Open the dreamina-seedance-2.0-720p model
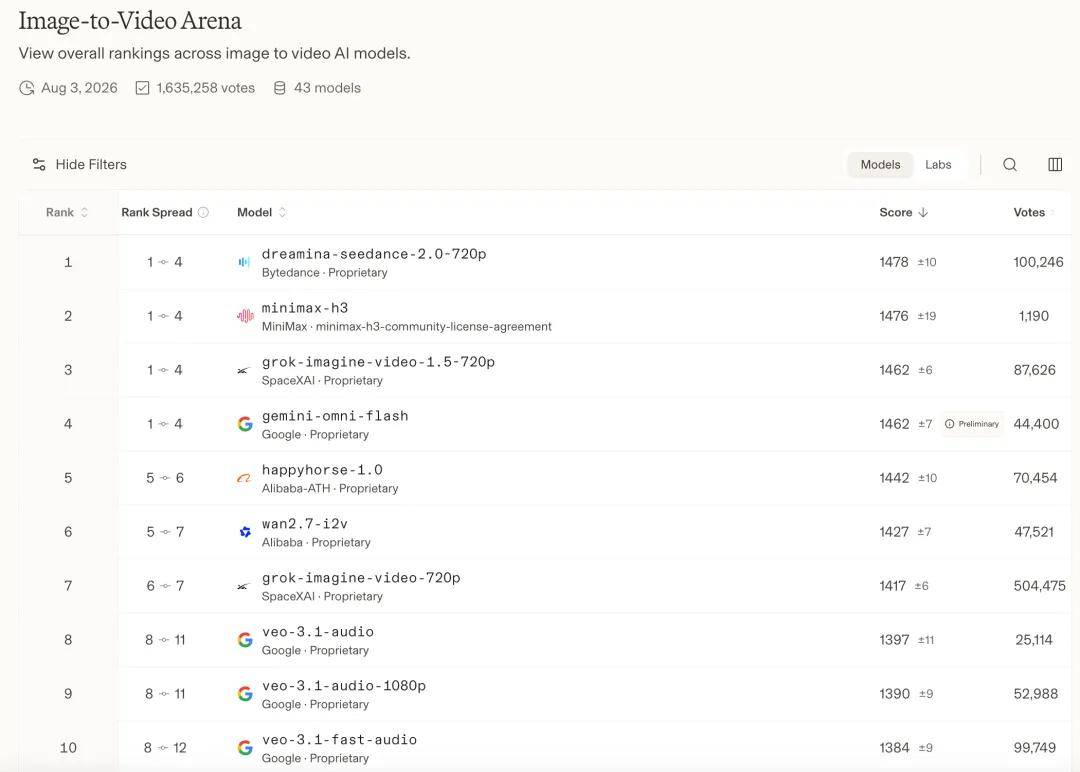1080x772 pixels. tap(374, 254)
